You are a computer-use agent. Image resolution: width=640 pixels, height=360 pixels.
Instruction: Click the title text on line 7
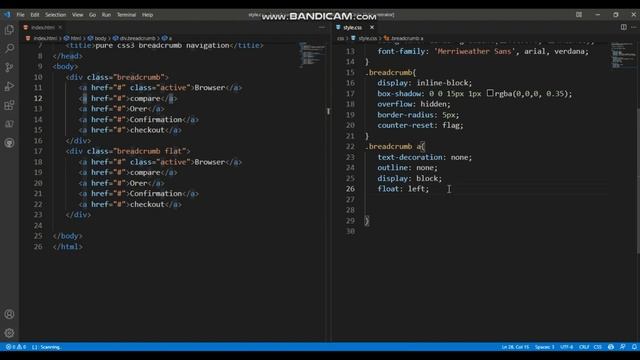click(162, 45)
